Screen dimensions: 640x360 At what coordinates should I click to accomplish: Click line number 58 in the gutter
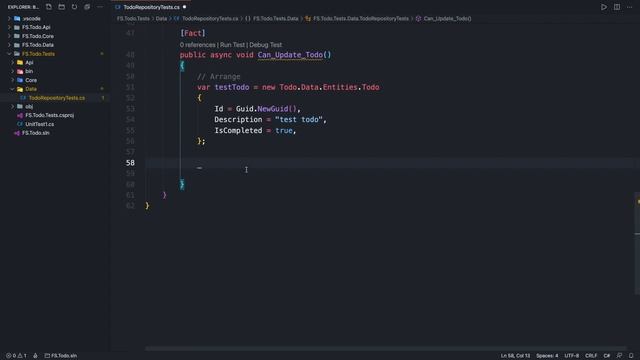tap(130, 163)
